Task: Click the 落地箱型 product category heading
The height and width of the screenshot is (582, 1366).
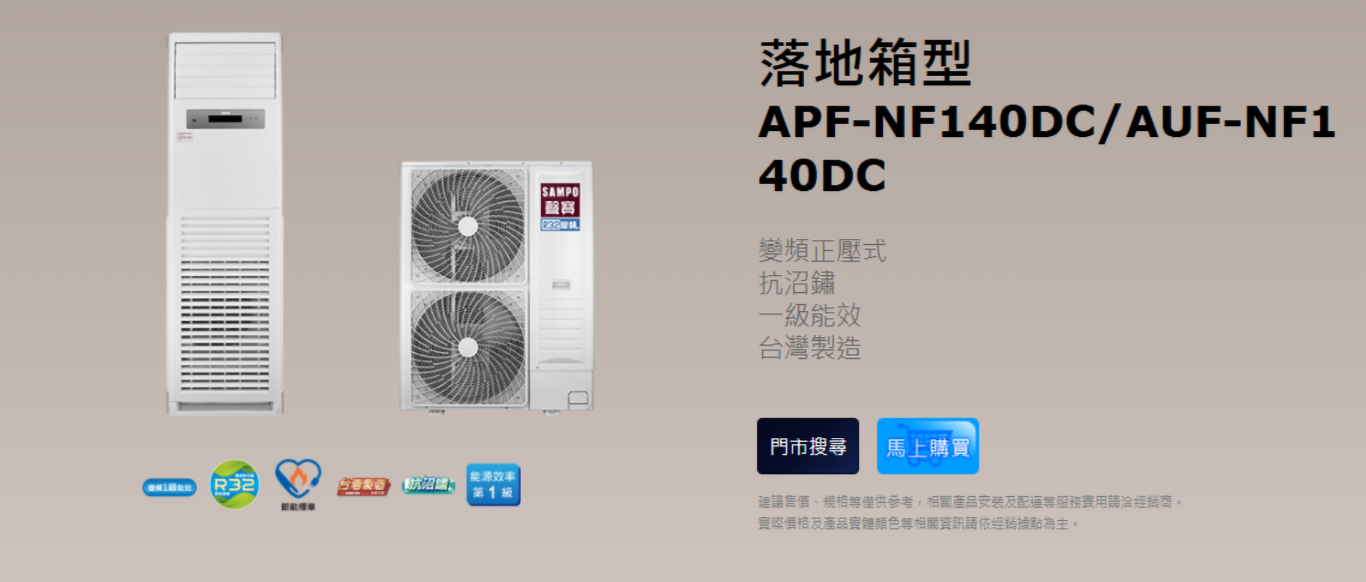Action: pos(865,63)
